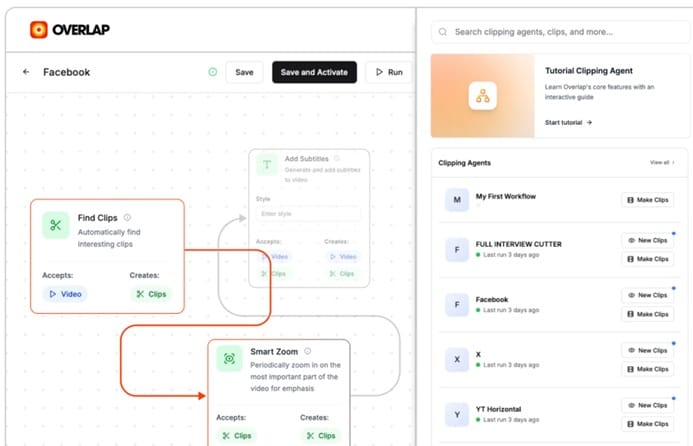Make Clips for Facebook agent
Screen dimensions: 693x446
click(x=647, y=314)
